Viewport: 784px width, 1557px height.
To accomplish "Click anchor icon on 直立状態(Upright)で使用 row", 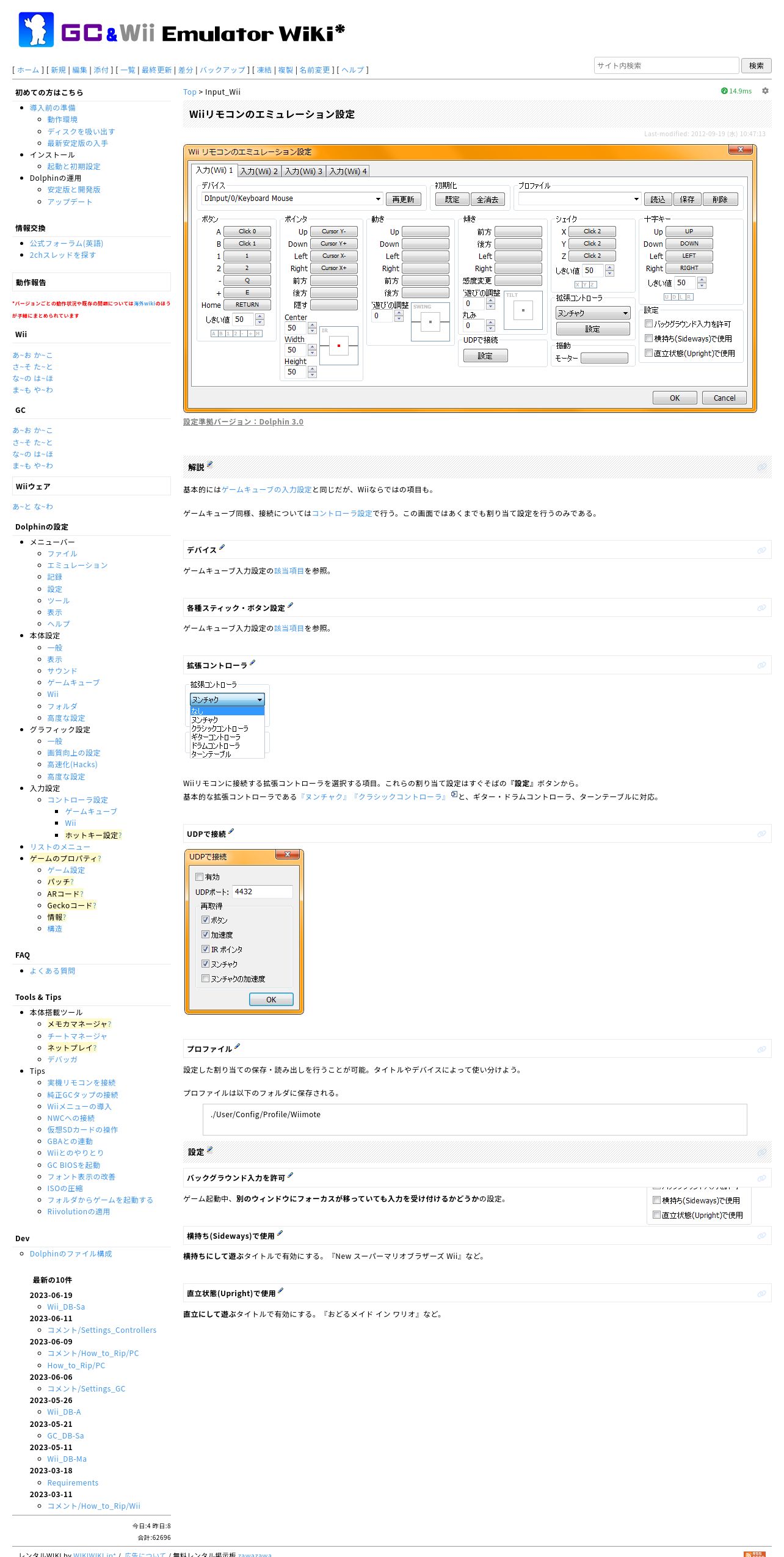I will click(761, 1294).
